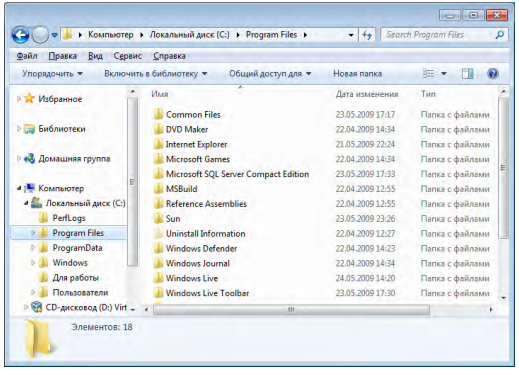This screenshot has height=370, width=519.
Task: Select Microsoft SQL Server Compact Edition icon
Action: 158,174
